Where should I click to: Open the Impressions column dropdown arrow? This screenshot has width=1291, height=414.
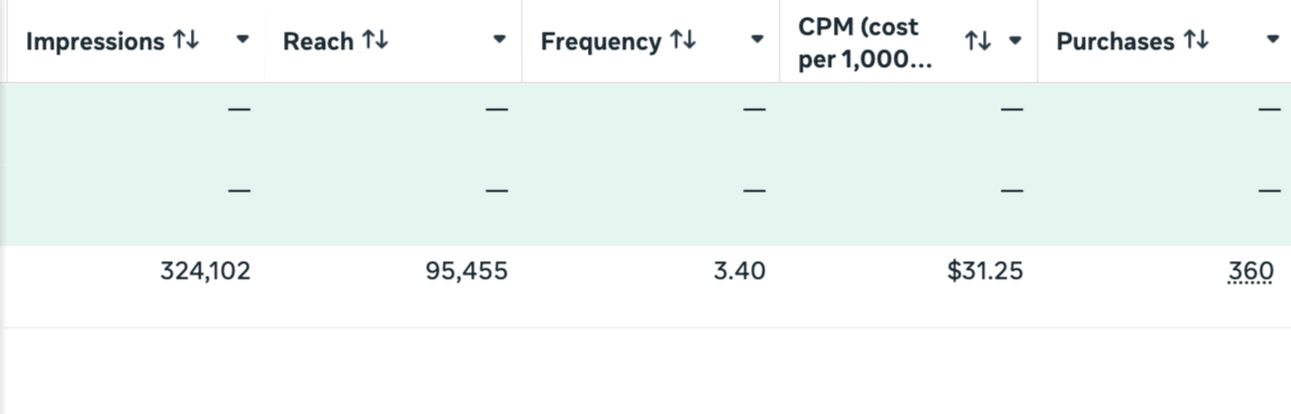[243, 41]
